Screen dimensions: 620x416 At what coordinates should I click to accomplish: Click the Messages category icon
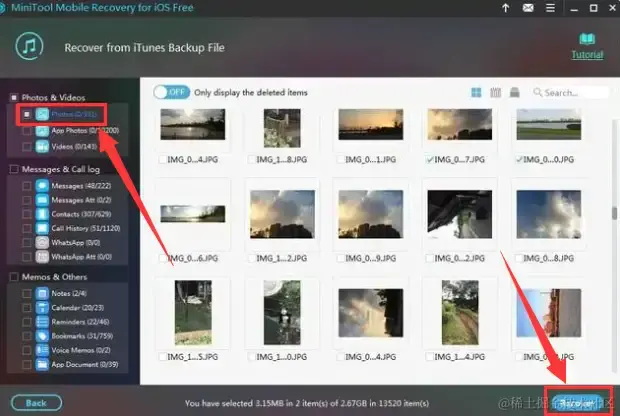point(42,185)
